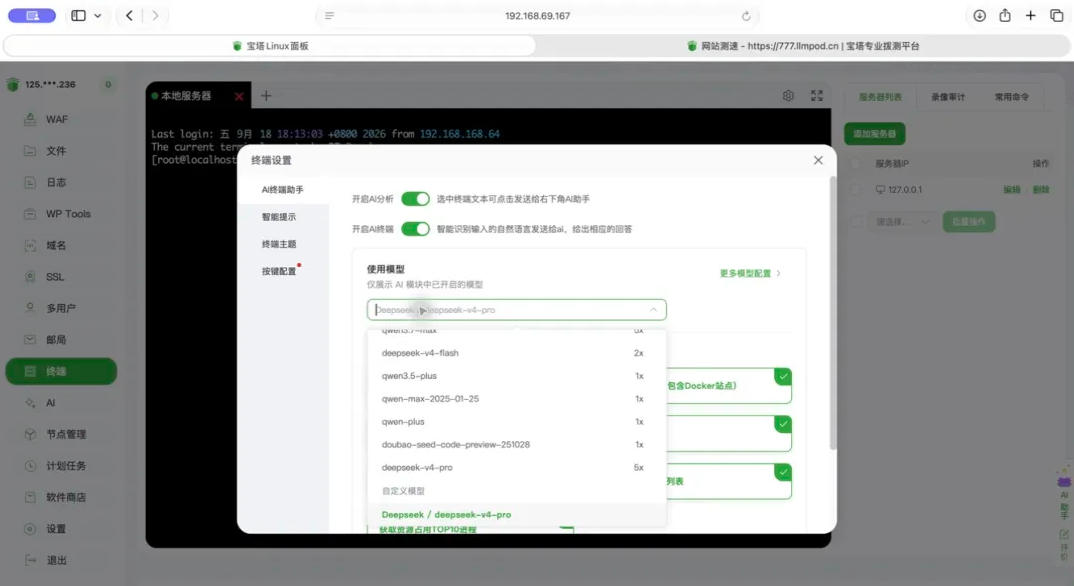The image size is (1074, 586).
Task: Open the 更多模型配置 link
Action: 750,273
